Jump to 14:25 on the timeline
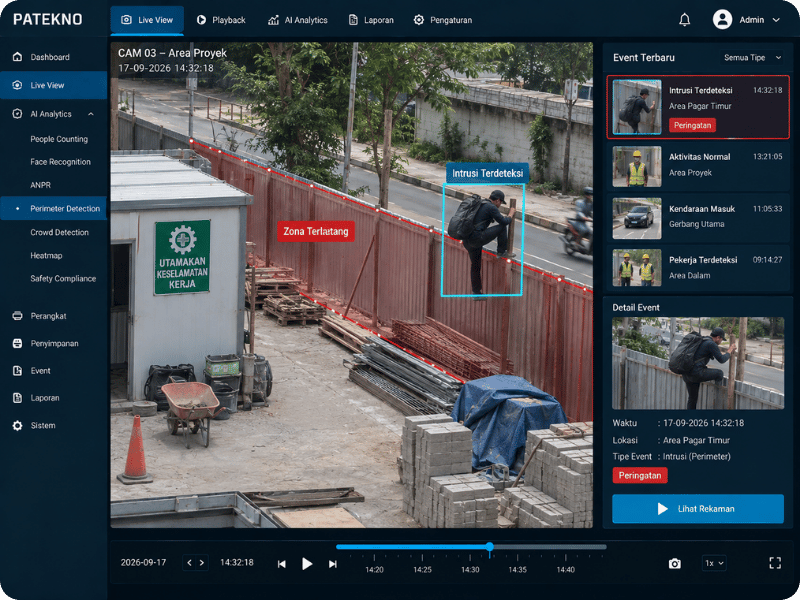Image resolution: width=800 pixels, height=600 pixels. click(422, 569)
